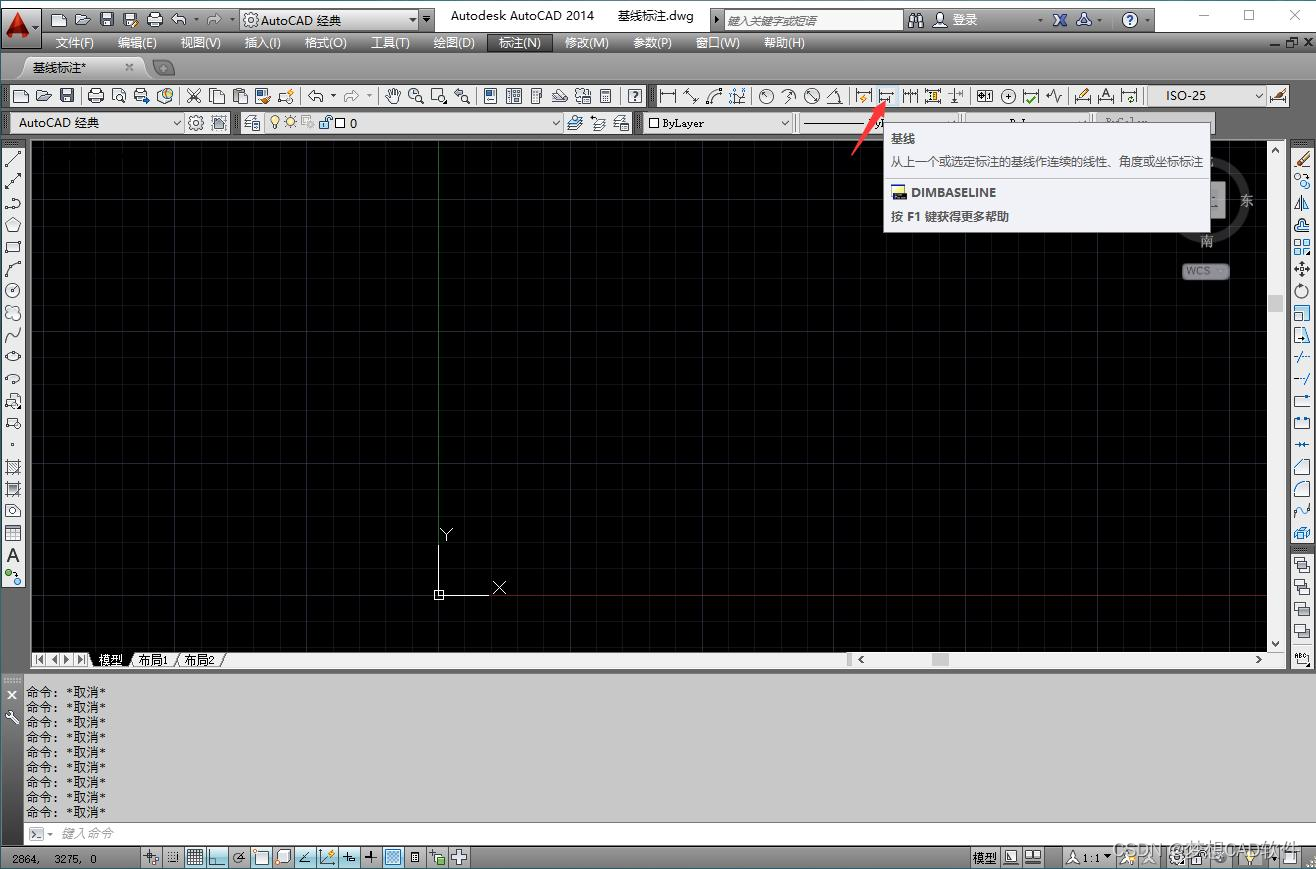Click the Plot printer icon
The width and height of the screenshot is (1316, 869).
pyautogui.click(x=96, y=96)
